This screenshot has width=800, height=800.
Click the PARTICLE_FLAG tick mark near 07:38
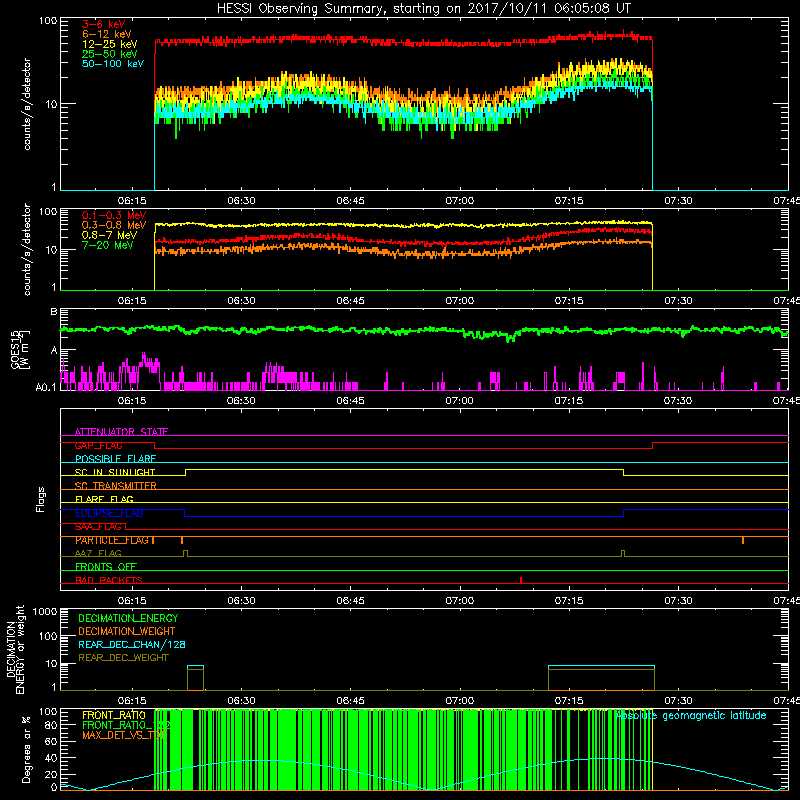(x=743, y=540)
